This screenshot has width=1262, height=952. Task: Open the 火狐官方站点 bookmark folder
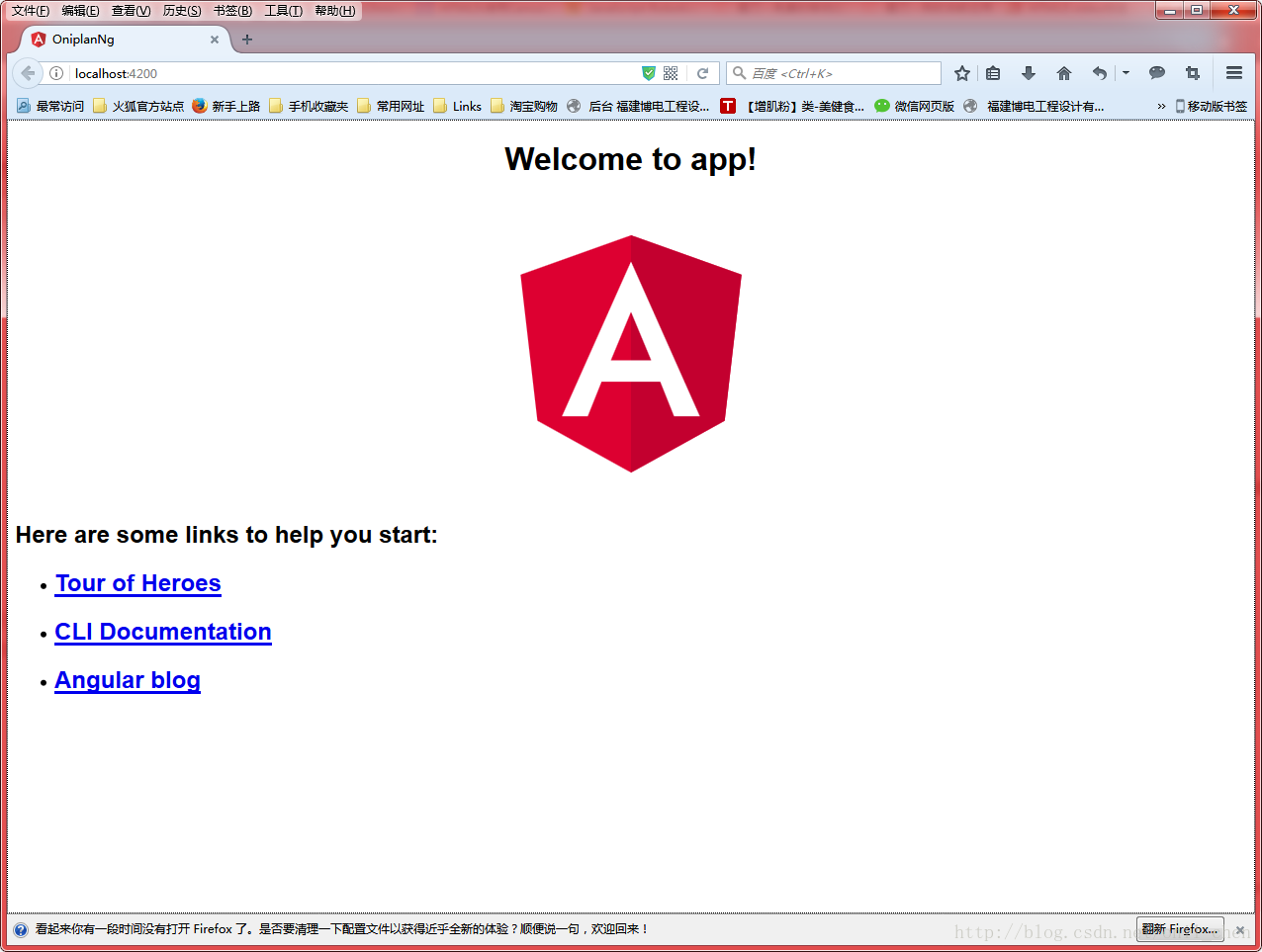pyautogui.click(x=138, y=106)
